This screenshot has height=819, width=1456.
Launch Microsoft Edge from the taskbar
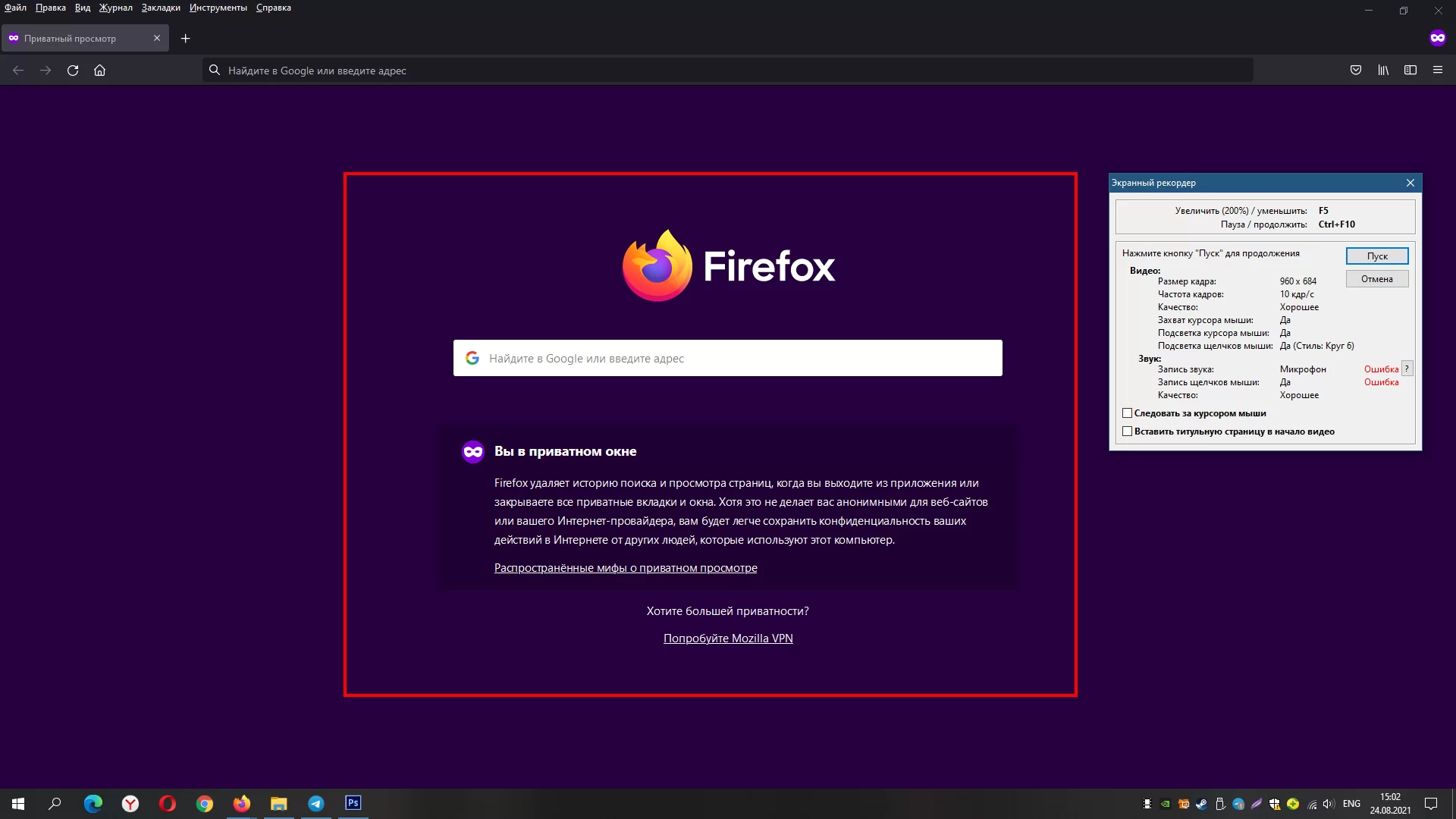click(93, 804)
